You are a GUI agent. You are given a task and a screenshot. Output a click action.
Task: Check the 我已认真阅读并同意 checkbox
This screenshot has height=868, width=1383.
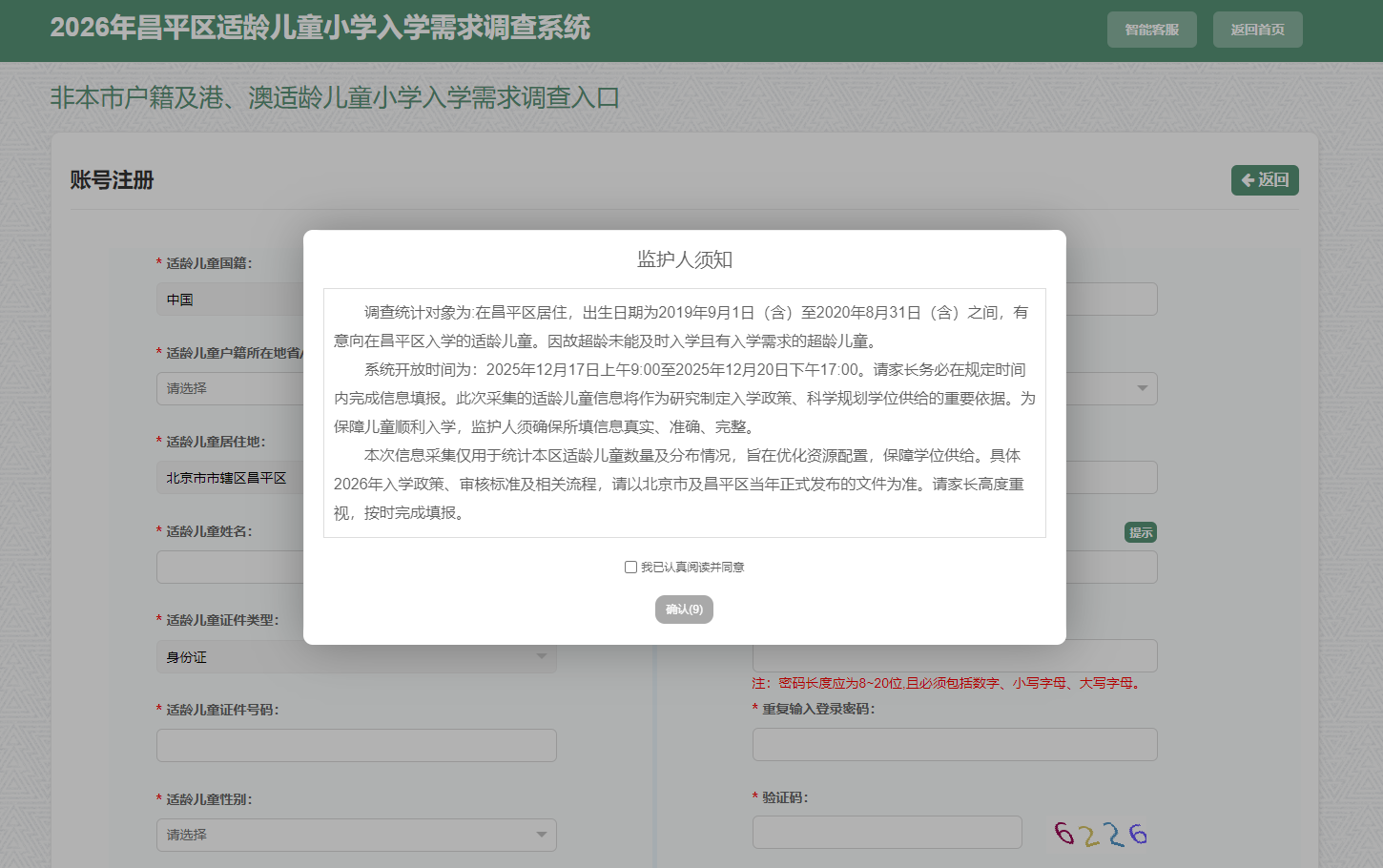pos(630,568)
